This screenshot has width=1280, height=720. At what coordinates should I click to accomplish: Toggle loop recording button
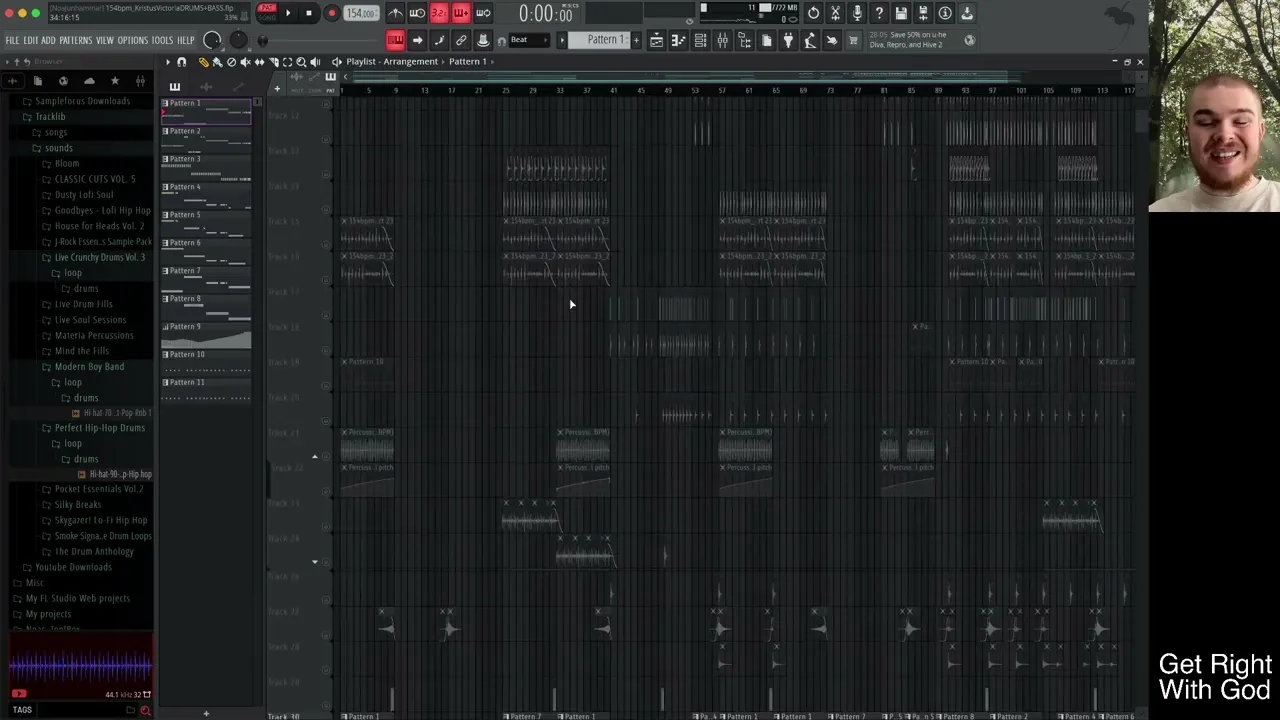[x=483, y=13]
